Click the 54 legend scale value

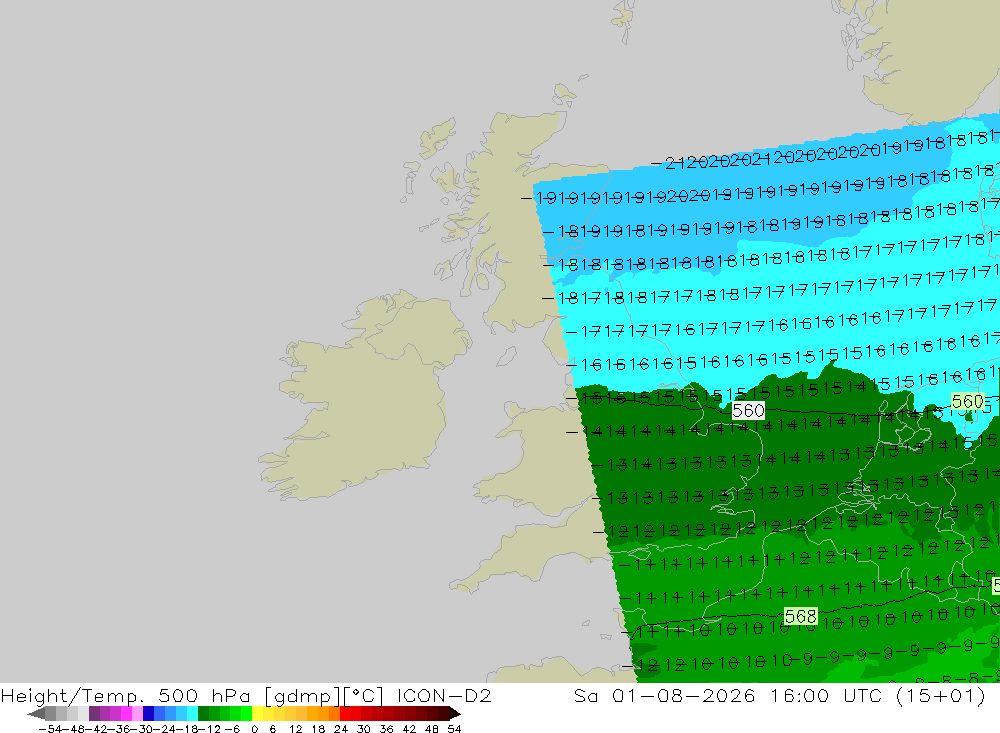(454, 729)
